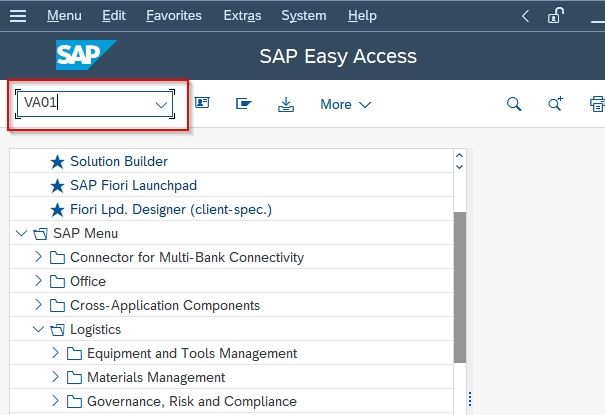Select the Solution Builder favorite

(x=119, y=161)
